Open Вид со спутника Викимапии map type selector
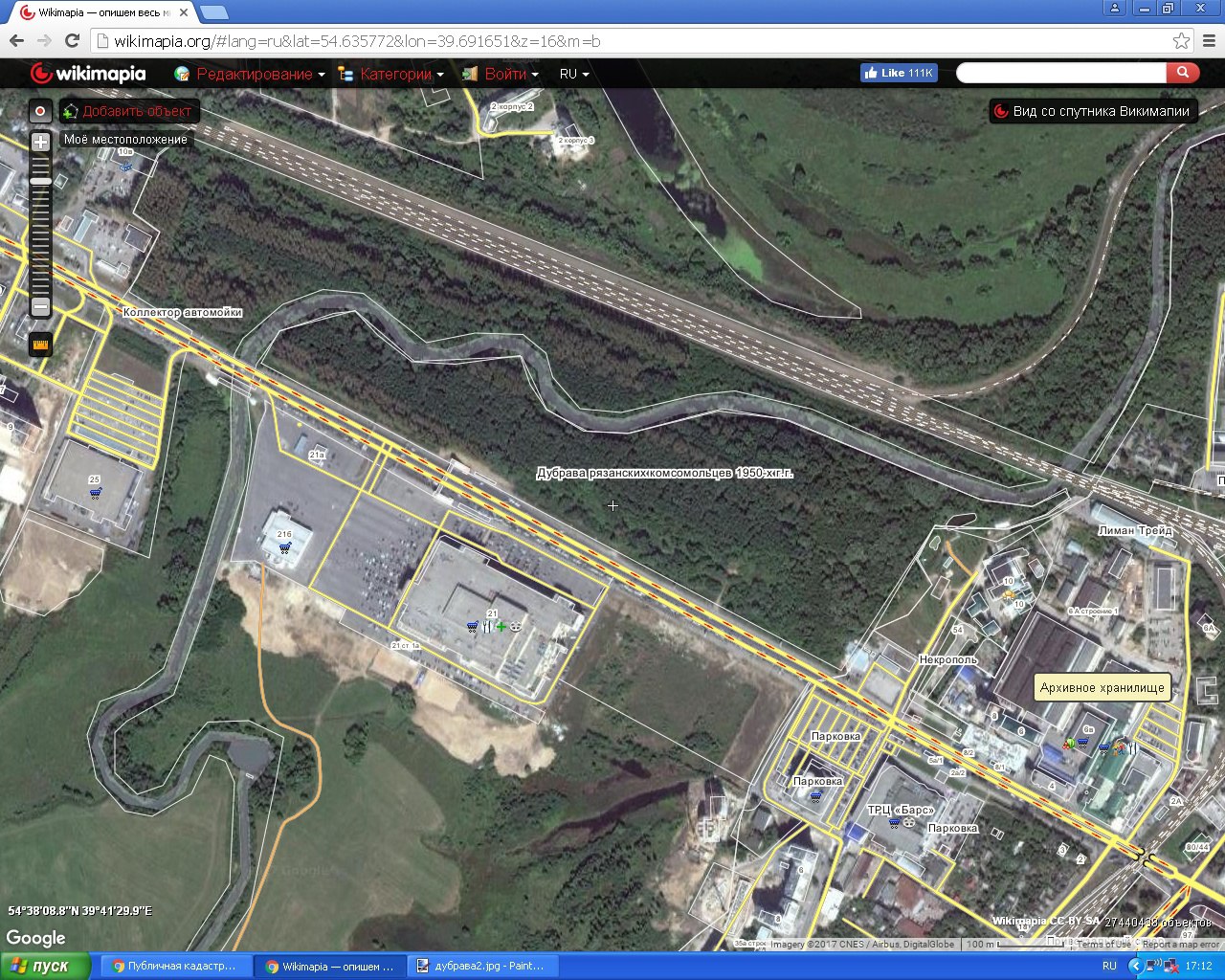This screenshot has width=1225, height=980. click(x=1094, y=111)
